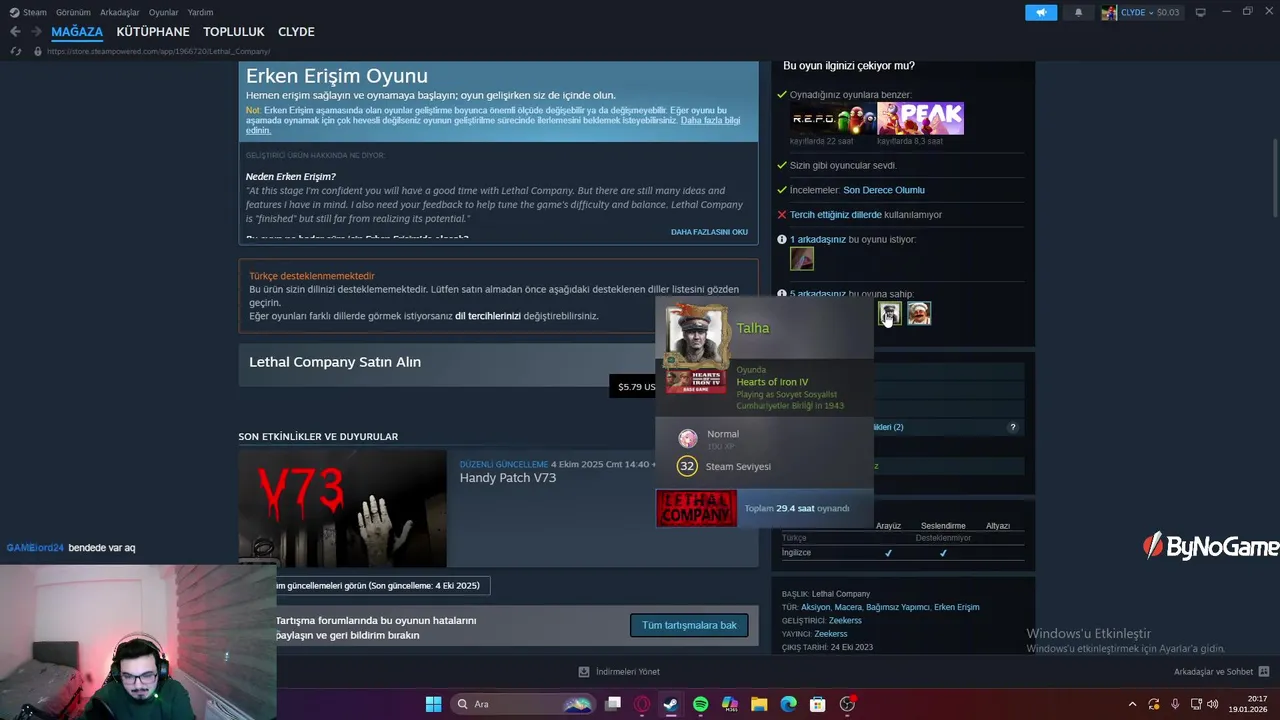Open the Steam menu
This screenshot has height=720, width=1280.
28,12
